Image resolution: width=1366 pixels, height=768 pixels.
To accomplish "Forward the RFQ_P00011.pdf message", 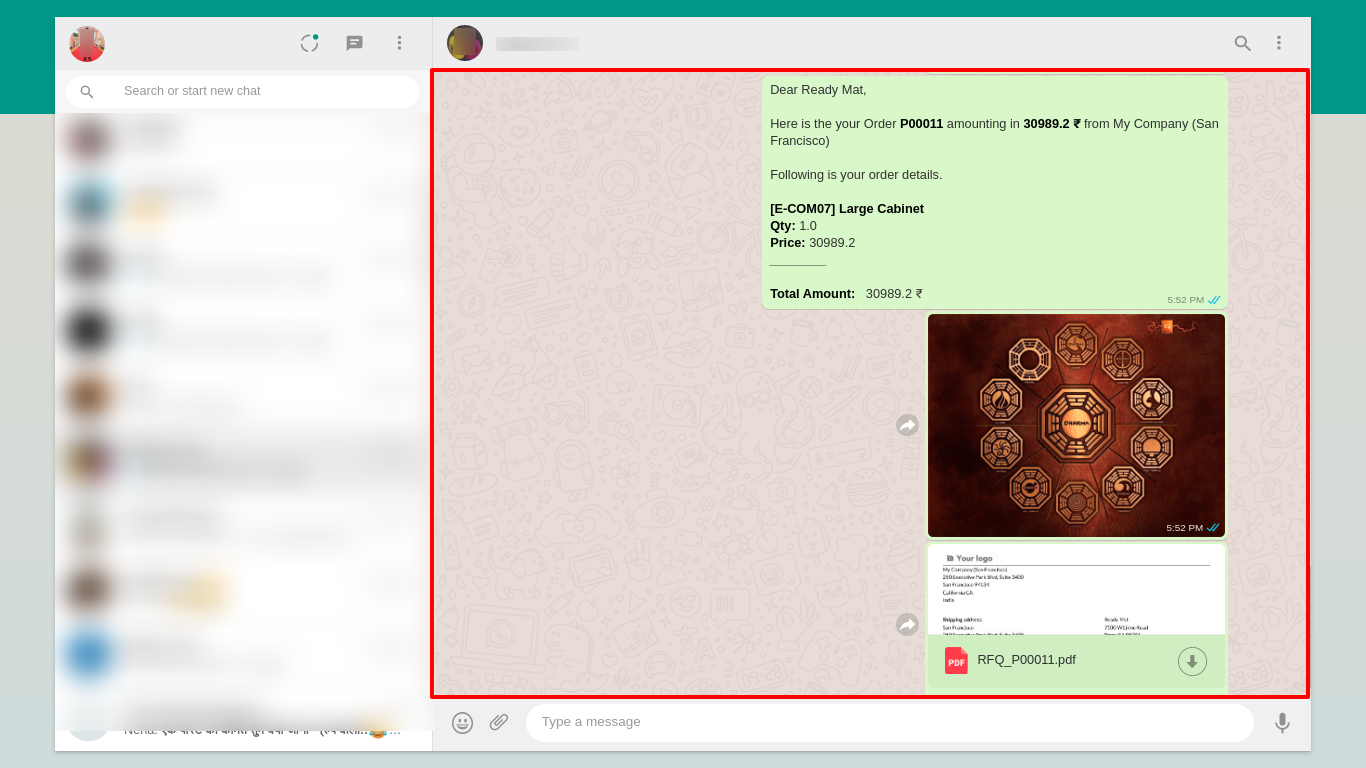I will coord(907,624).
